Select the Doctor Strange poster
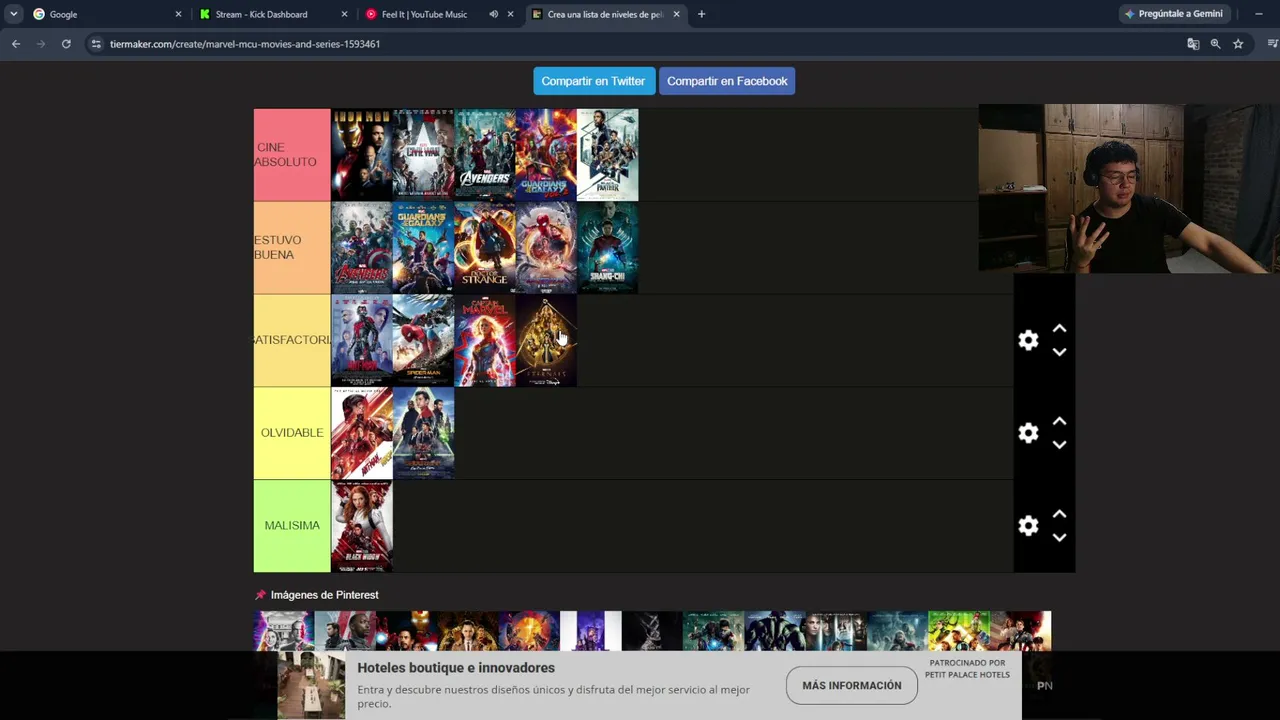1280x720 pixels. (x=485, y=247)
